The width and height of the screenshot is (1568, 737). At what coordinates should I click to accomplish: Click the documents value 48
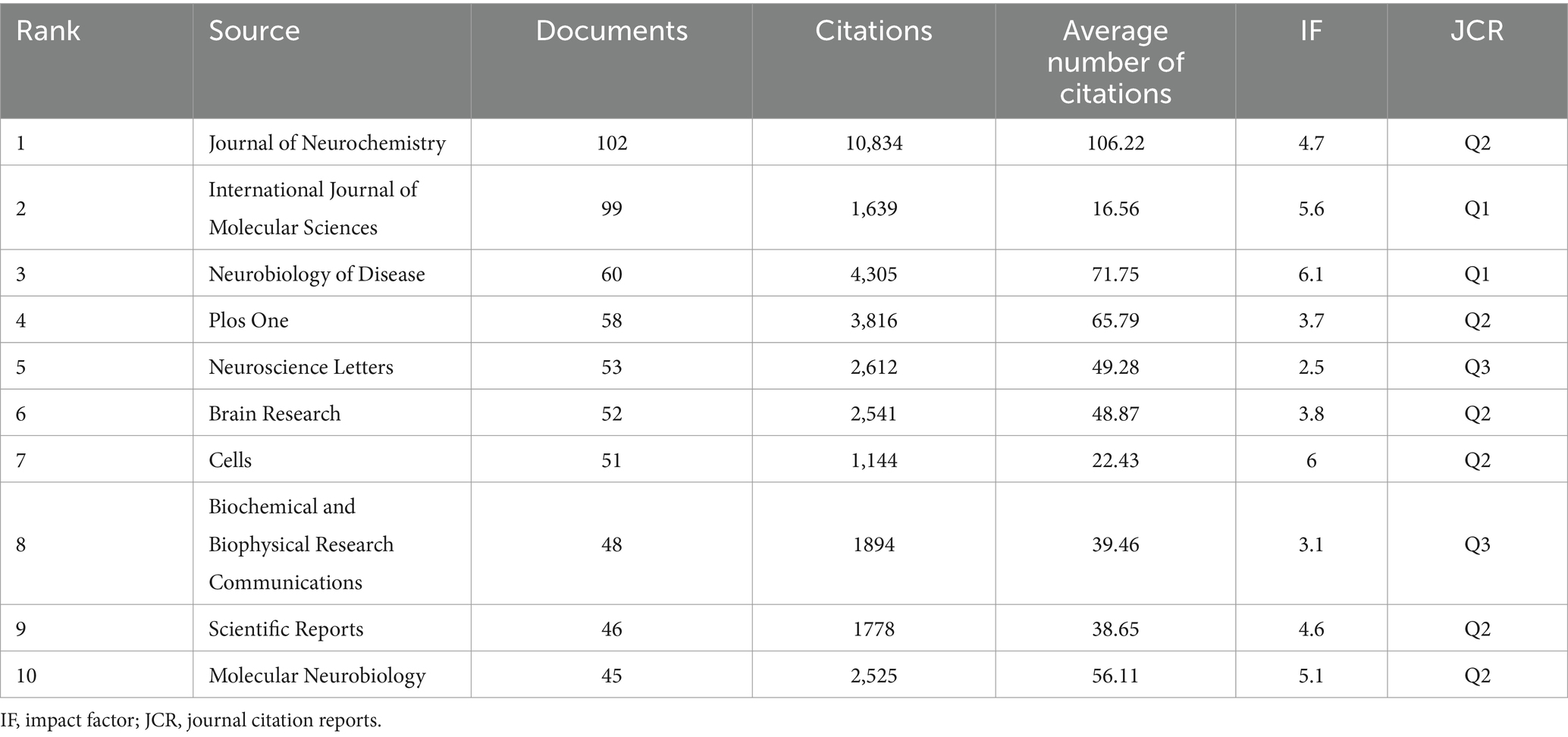coord(611,544)
